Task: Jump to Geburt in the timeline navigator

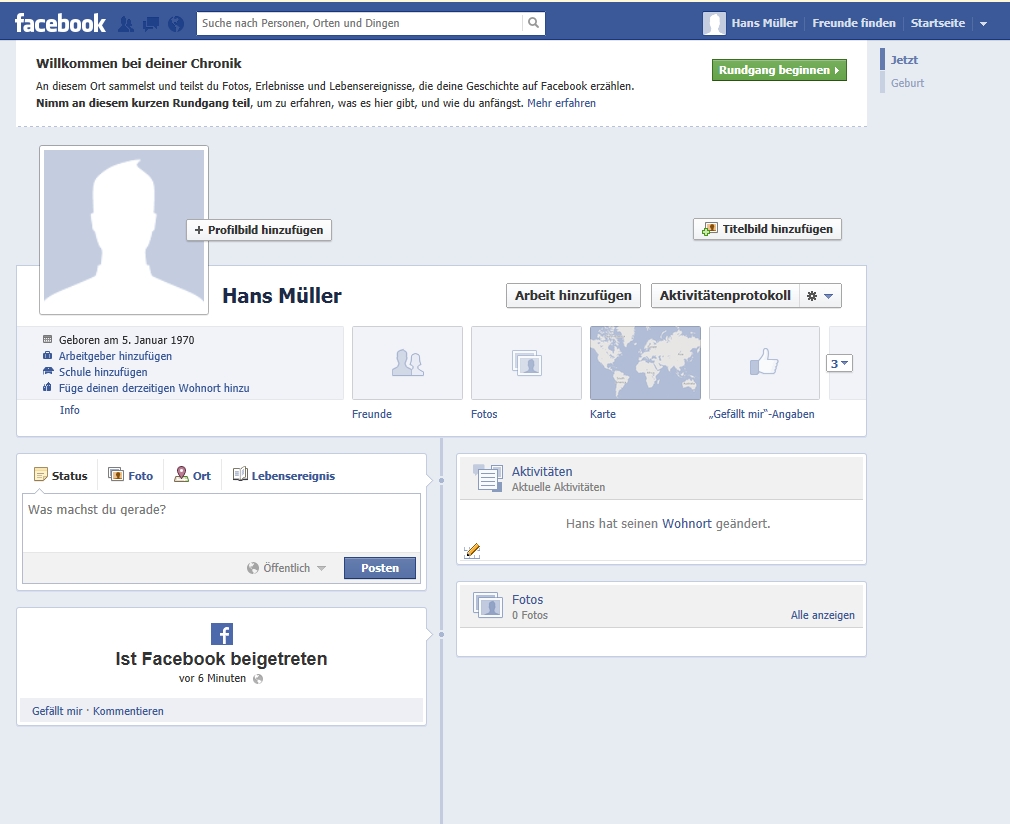Action: (908, 83)
